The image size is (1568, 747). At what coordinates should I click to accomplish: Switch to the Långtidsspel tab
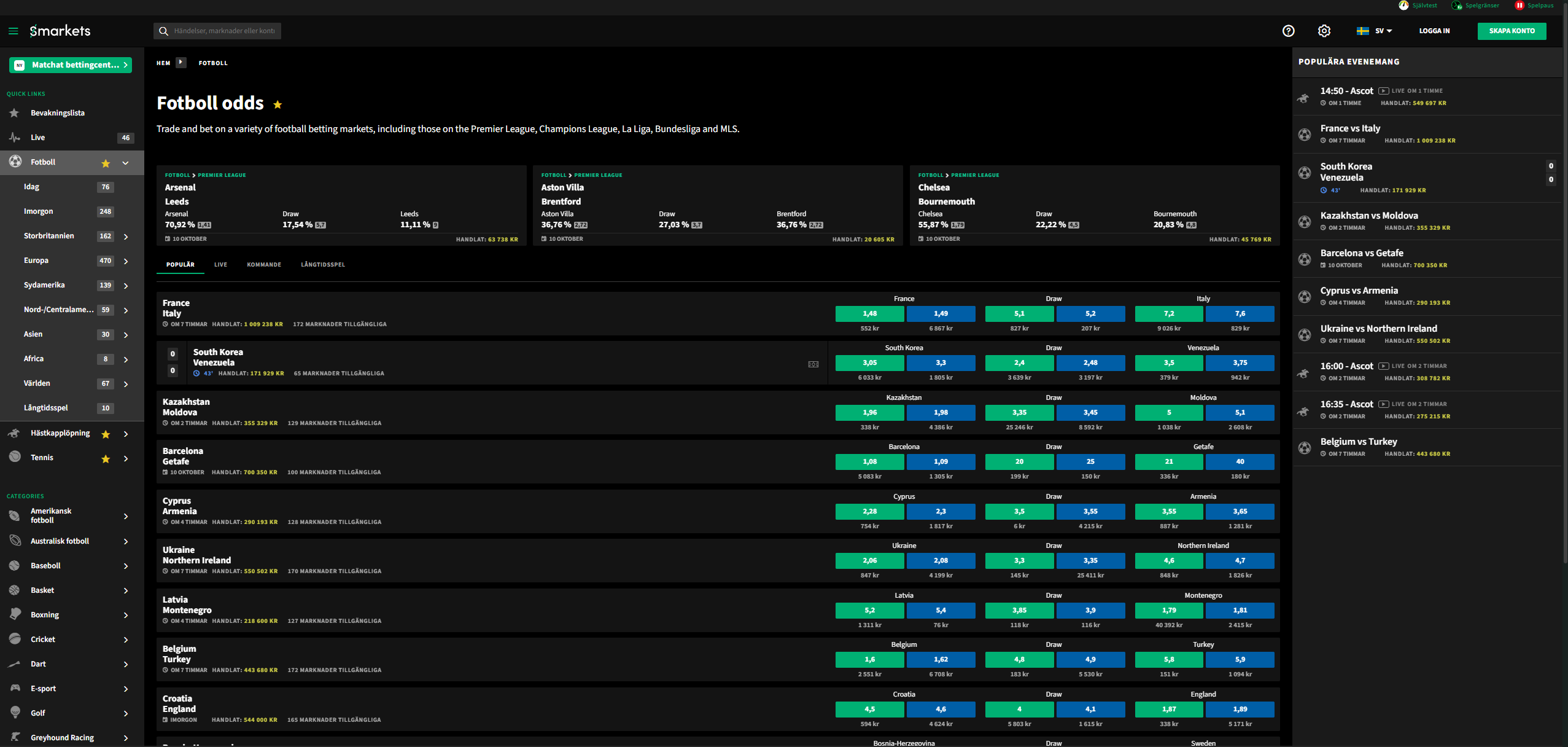pos(323,265)
